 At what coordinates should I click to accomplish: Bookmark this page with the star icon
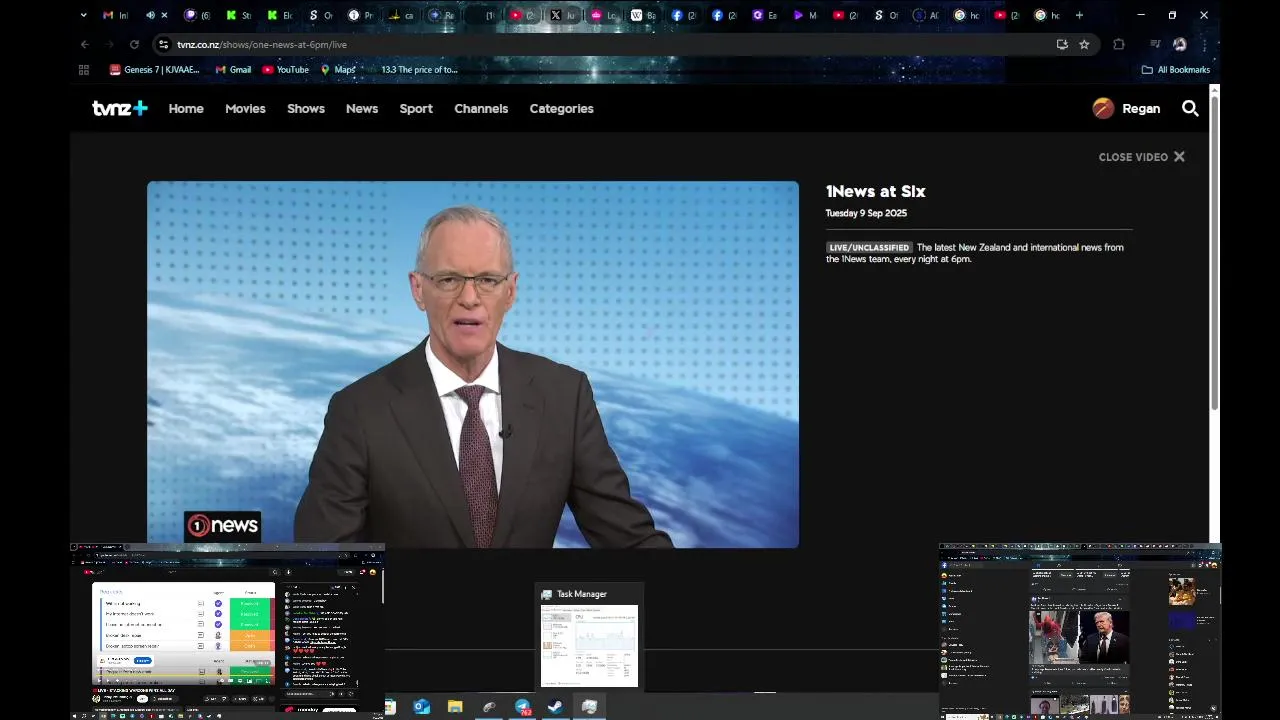(1084, 44)
